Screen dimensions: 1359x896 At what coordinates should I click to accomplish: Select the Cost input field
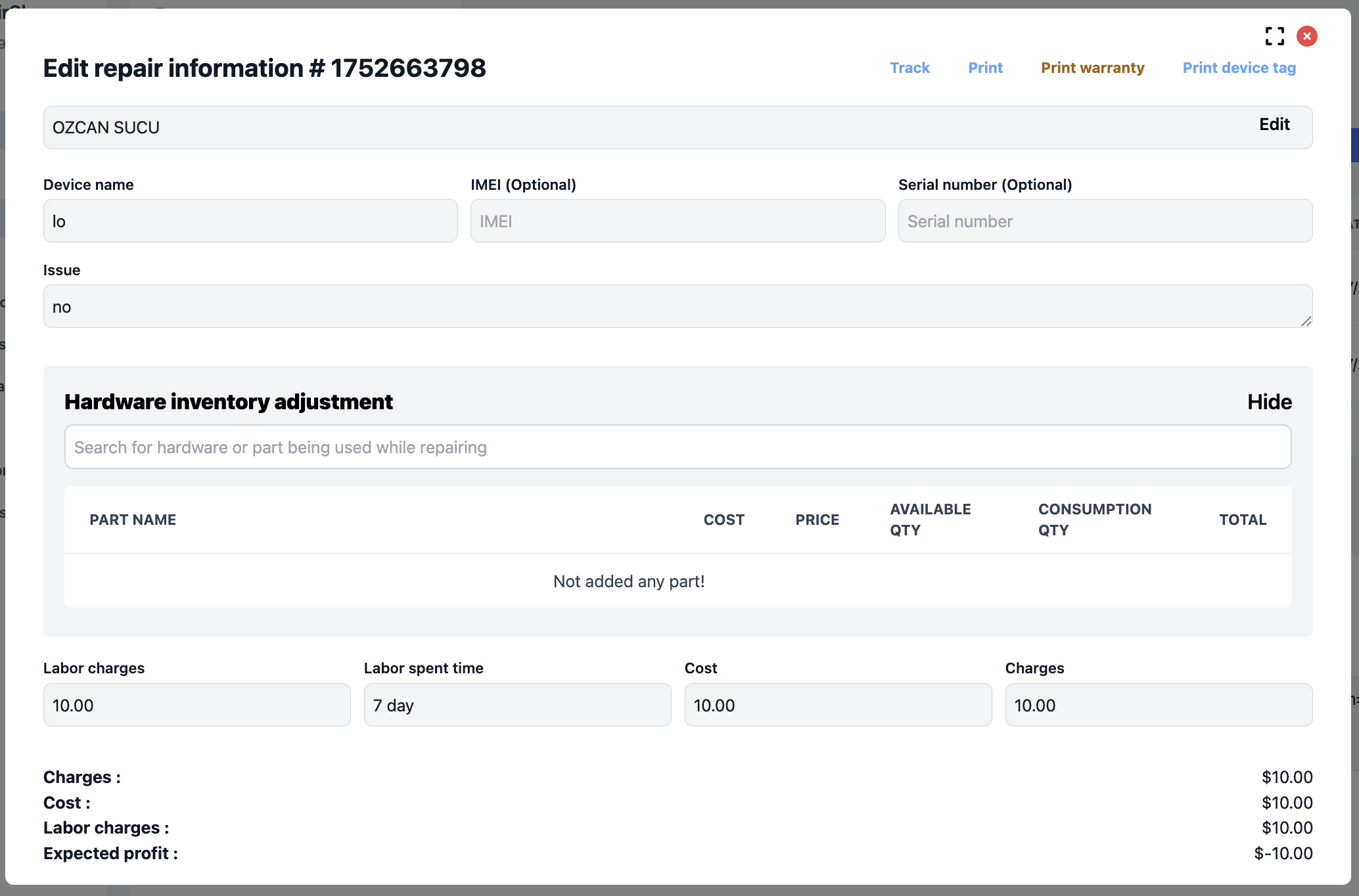coord(838,706)
